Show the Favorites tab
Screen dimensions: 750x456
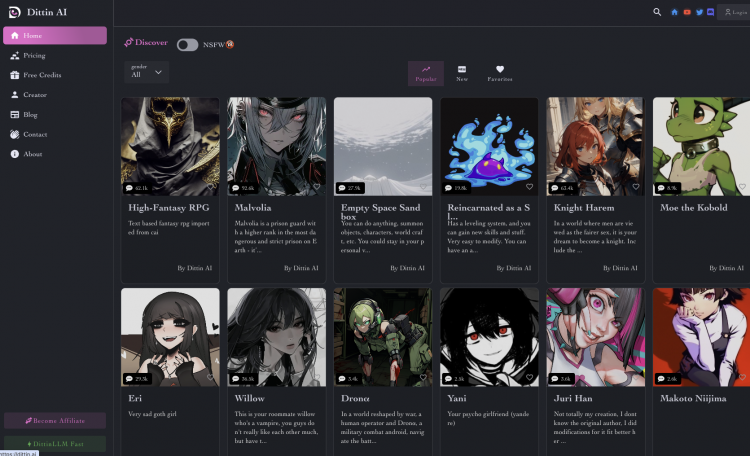(500, 73)
